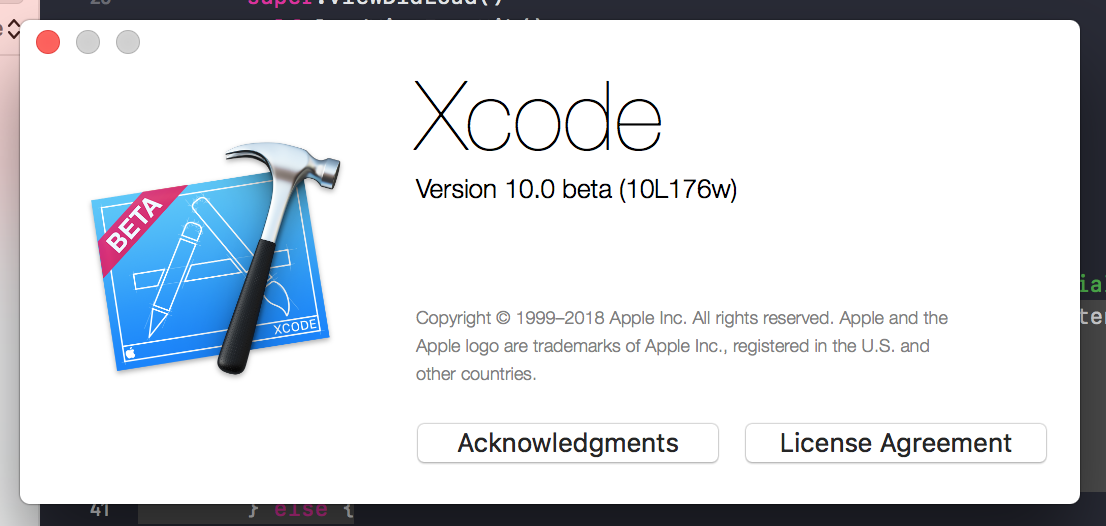The image size is (1106, 526).
Task: Open the License Agreement
Action: pyautogui.click(x=896, y=443)
